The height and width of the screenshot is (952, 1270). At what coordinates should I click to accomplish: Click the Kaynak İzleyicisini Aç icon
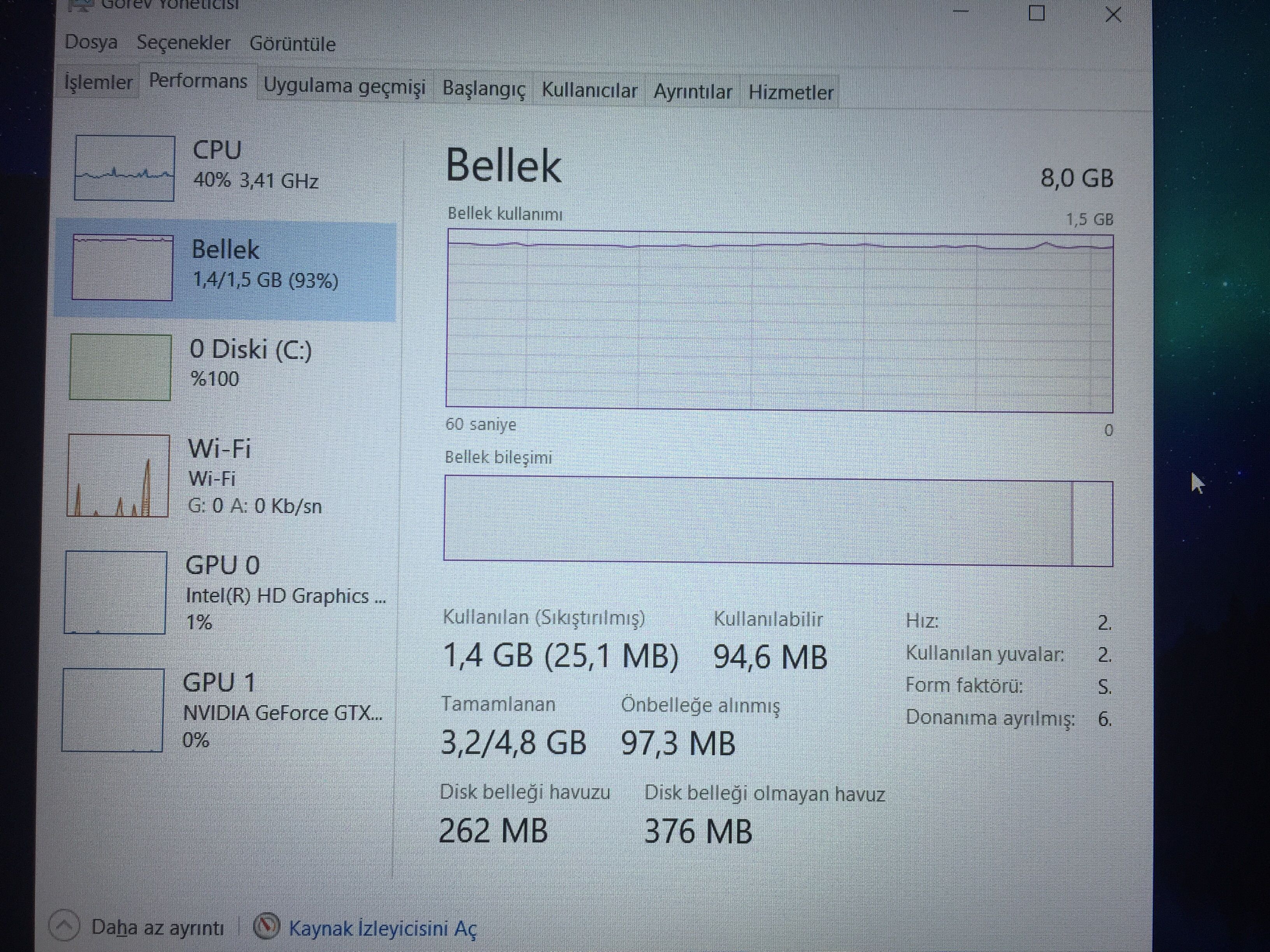click(x=267, y=926)
